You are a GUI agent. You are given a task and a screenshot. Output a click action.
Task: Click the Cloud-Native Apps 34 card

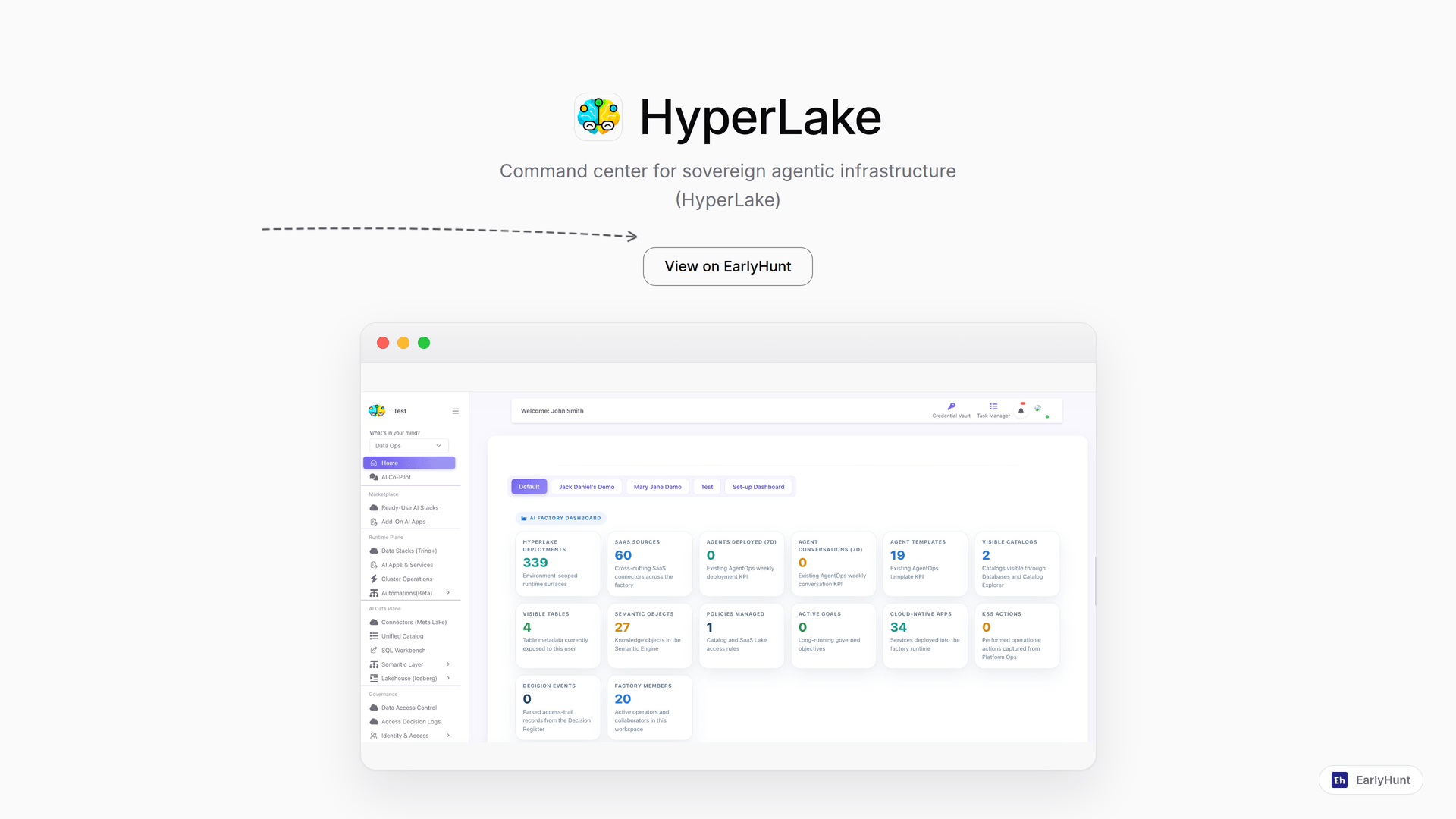[925, 635]
